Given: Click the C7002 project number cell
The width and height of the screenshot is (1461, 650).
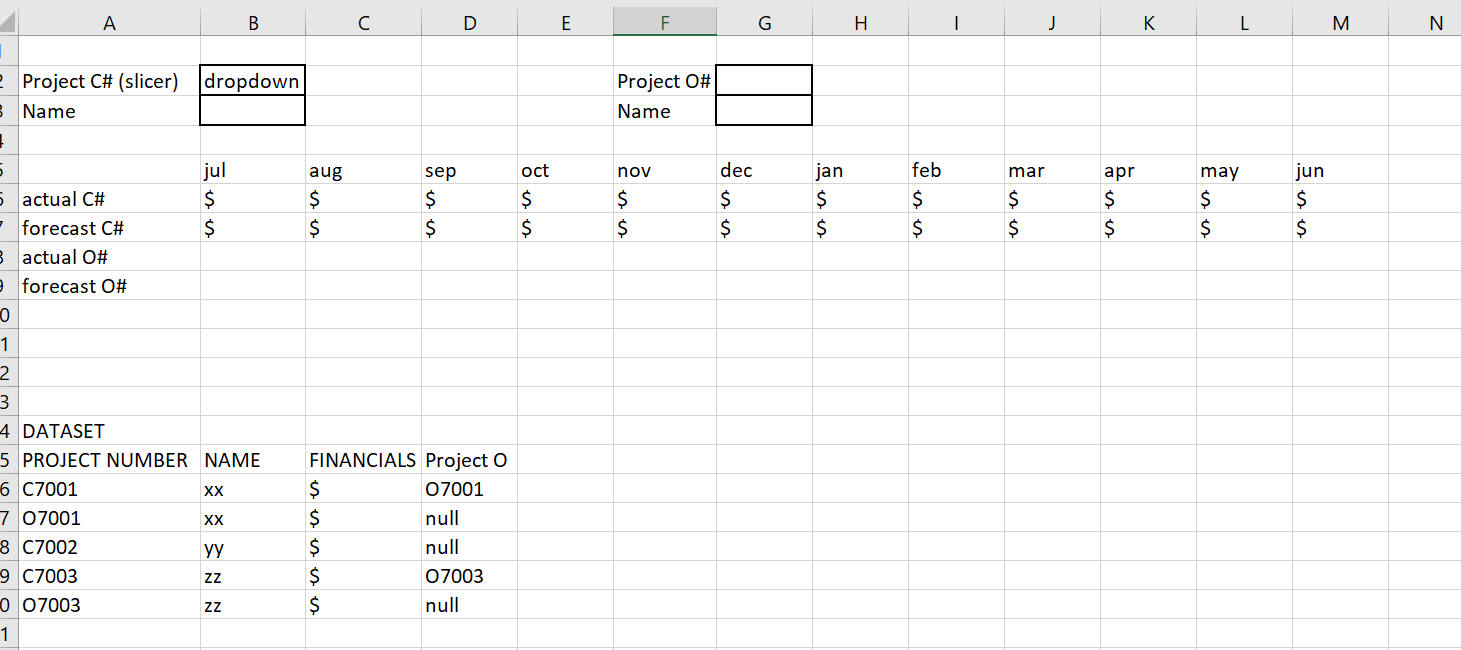Looking at the screenshot, I should click(109, 547).
